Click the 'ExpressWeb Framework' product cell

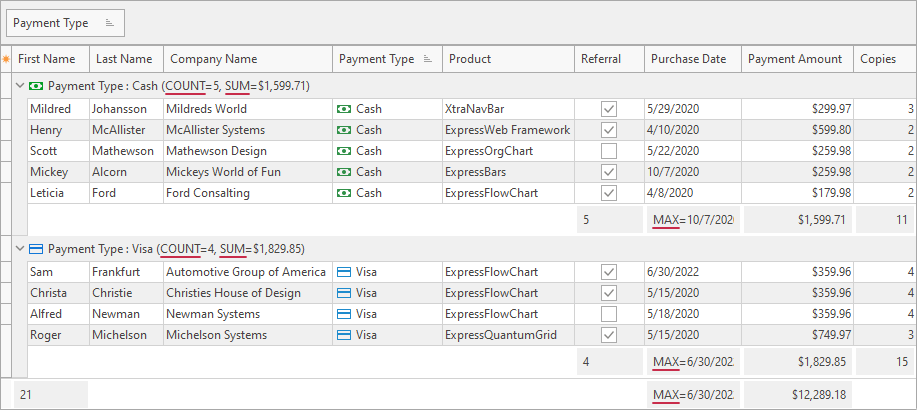[508, 130]
